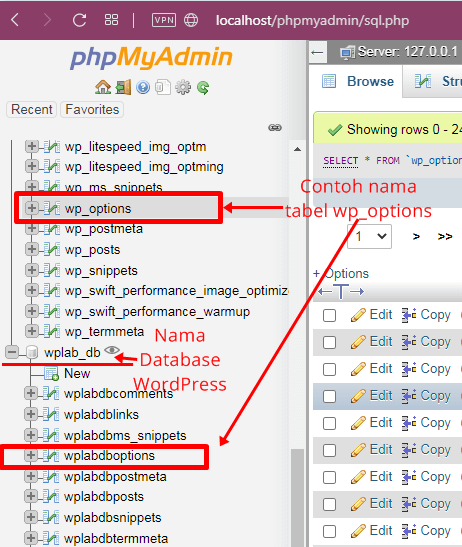Viewport: 462px width, 547px height.
Task: Reload the page with browser refresh icon
Action: 79,20
